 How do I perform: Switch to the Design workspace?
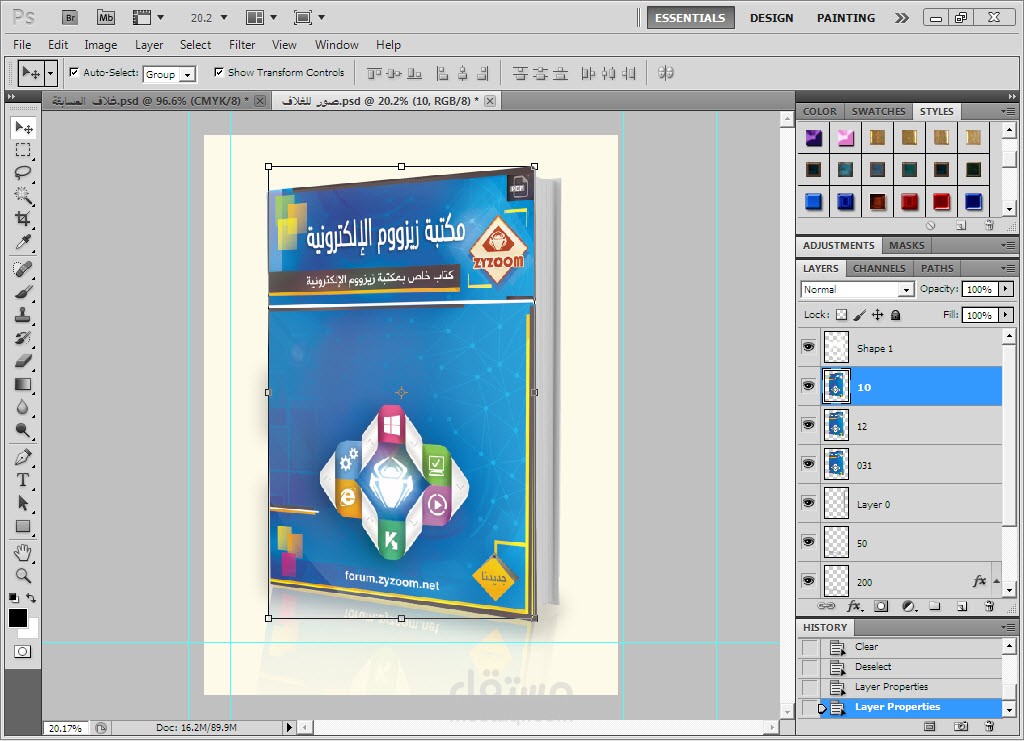tap(771, 18)
